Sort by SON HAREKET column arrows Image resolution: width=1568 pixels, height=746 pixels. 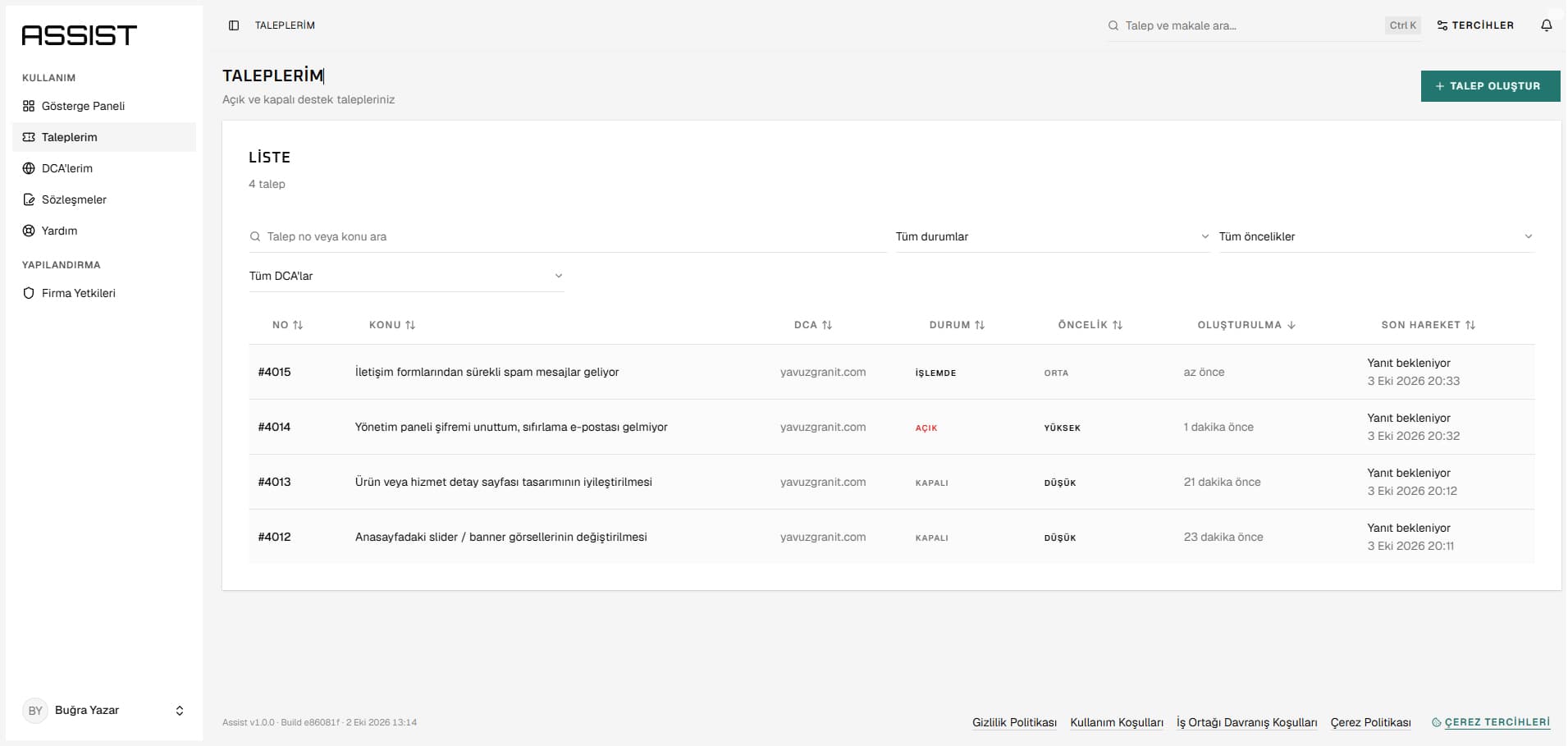1470,325
